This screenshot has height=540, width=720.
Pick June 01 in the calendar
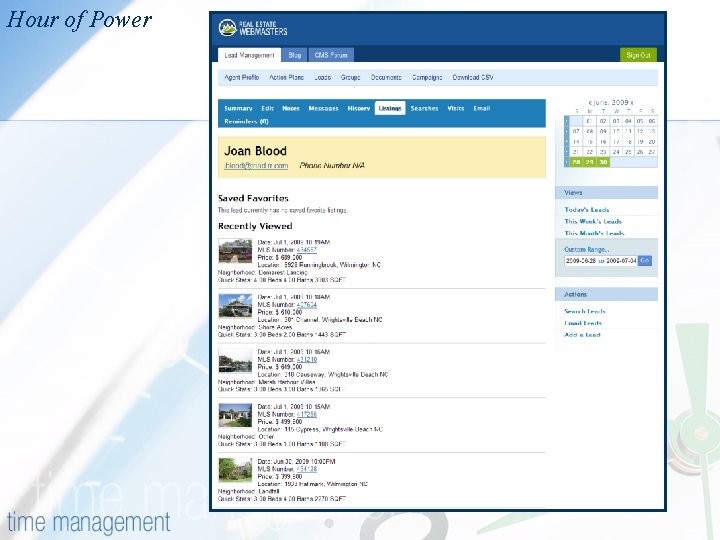590,121
